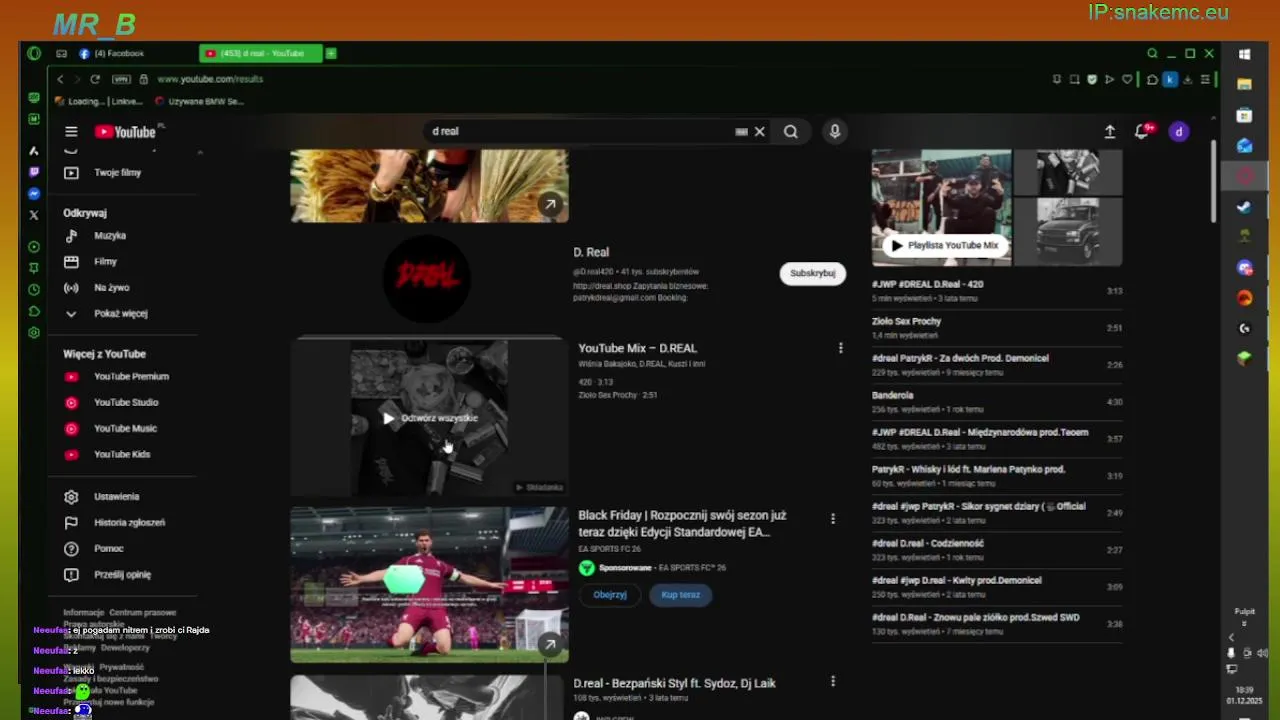Open the Opera GX menu logo

click(x=34, y=53)
